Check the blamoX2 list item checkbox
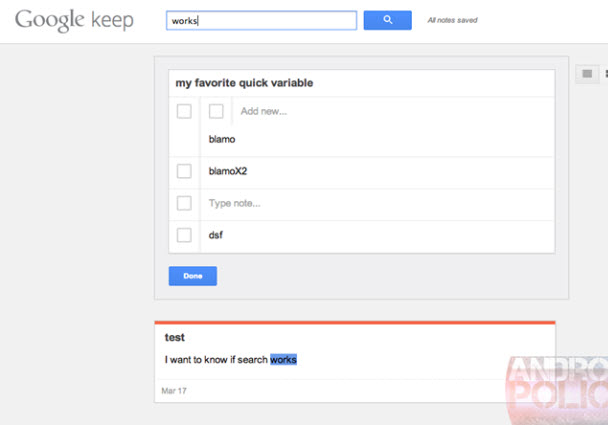Screen dimensions: 608x425 (x=184, y=171)
